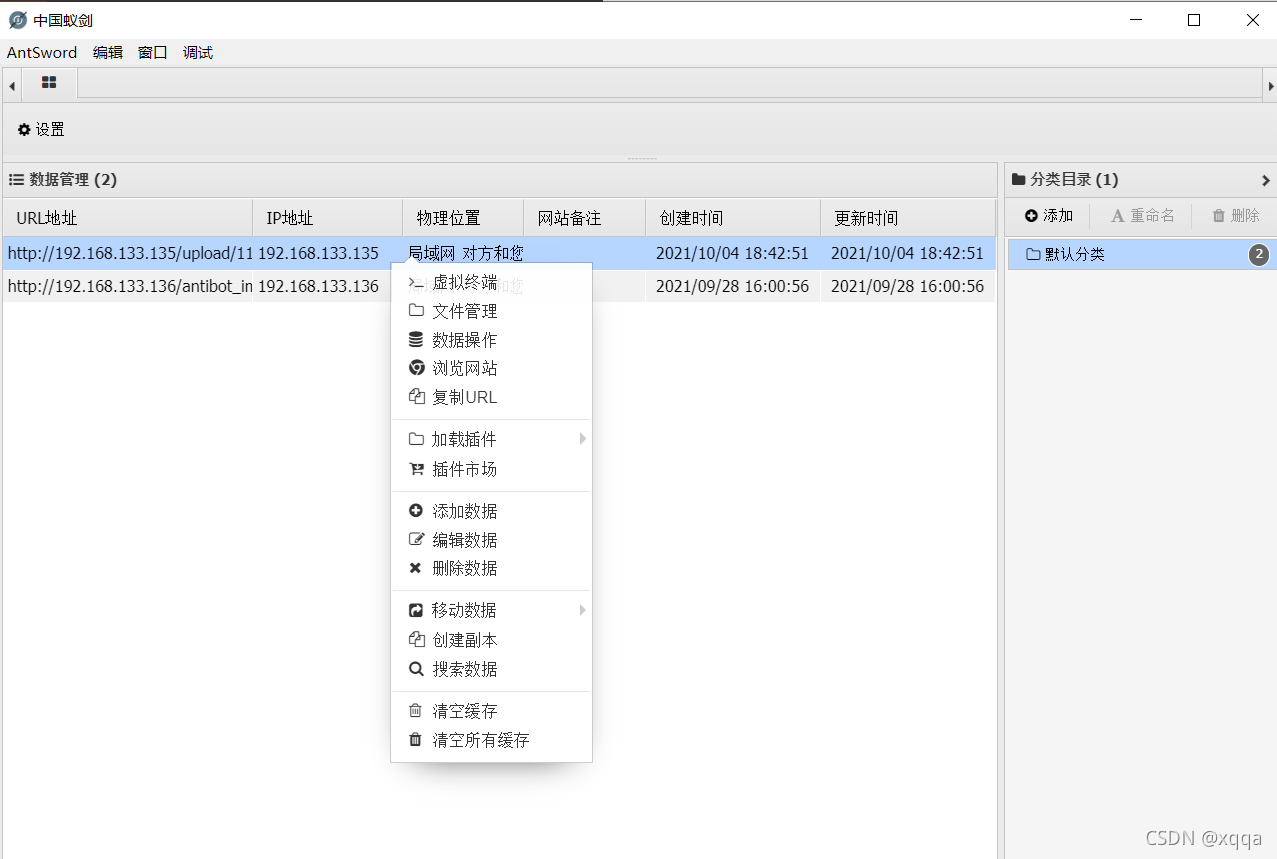
Task: Select the 默认分类 folder
Action: [x=1141, y=255]
